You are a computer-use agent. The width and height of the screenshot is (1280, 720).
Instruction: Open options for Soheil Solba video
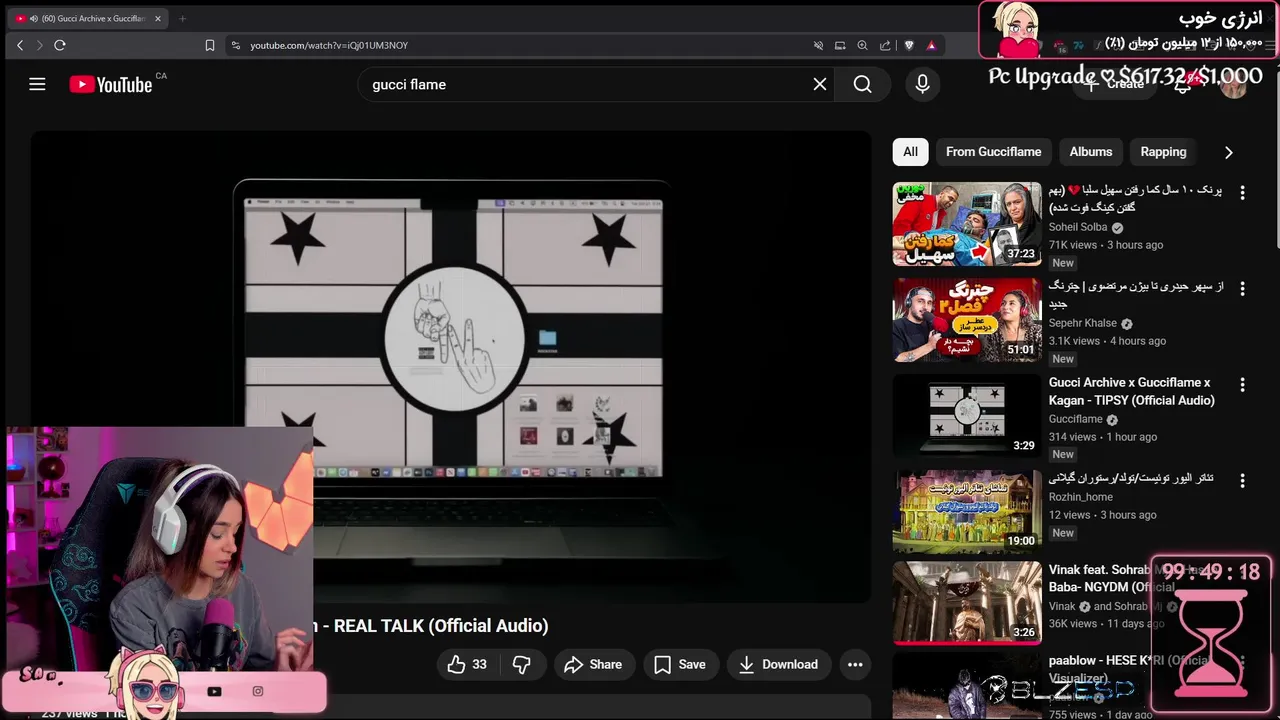(x=1242, y=192)
